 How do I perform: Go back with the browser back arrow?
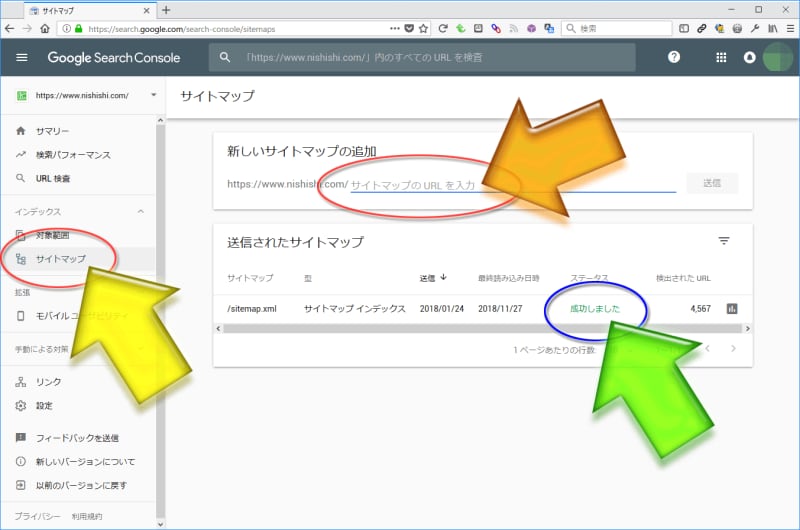[9, 29]
